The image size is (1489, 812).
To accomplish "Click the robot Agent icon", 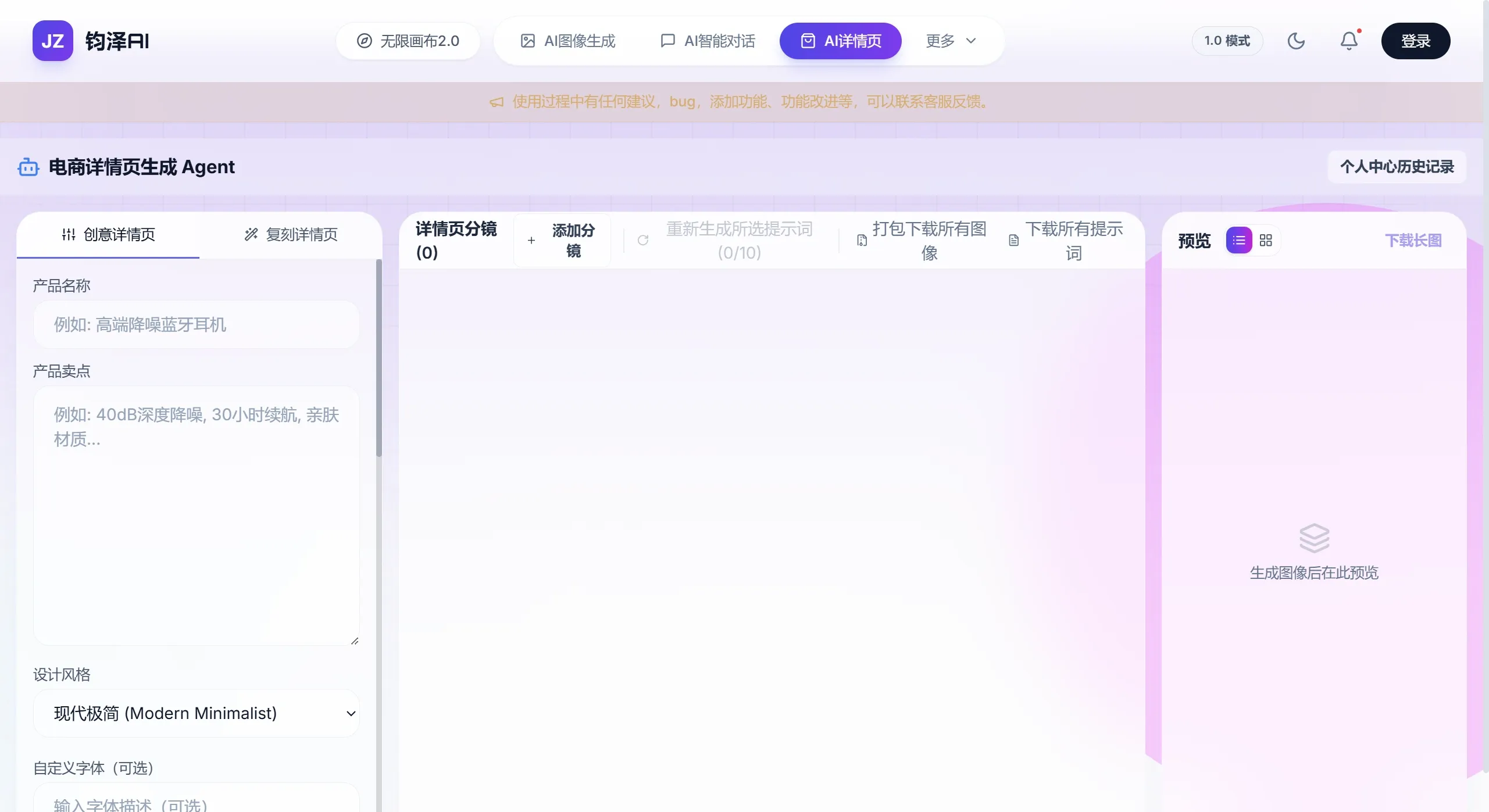I will (x=28, y=167).
